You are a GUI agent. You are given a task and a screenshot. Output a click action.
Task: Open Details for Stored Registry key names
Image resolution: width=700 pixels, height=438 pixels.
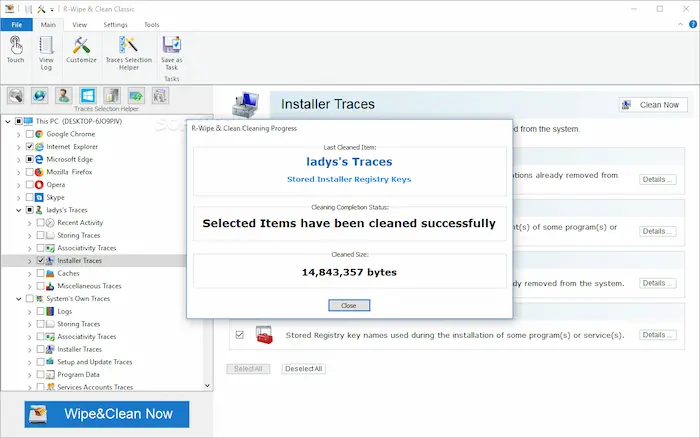point(657,335)
